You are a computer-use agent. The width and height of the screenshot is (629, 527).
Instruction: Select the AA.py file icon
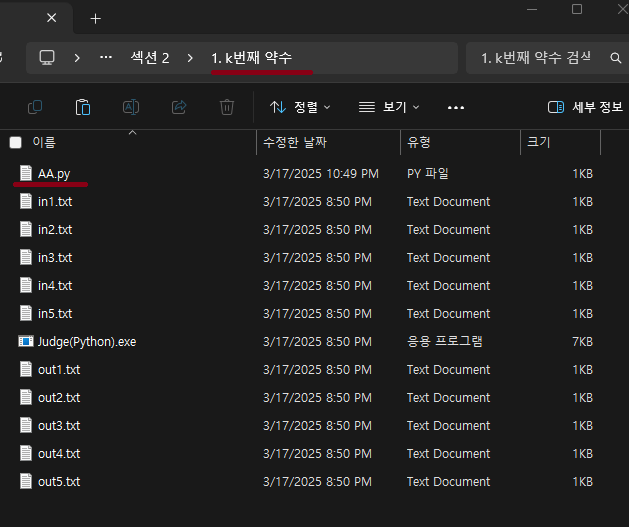(26, 173)
